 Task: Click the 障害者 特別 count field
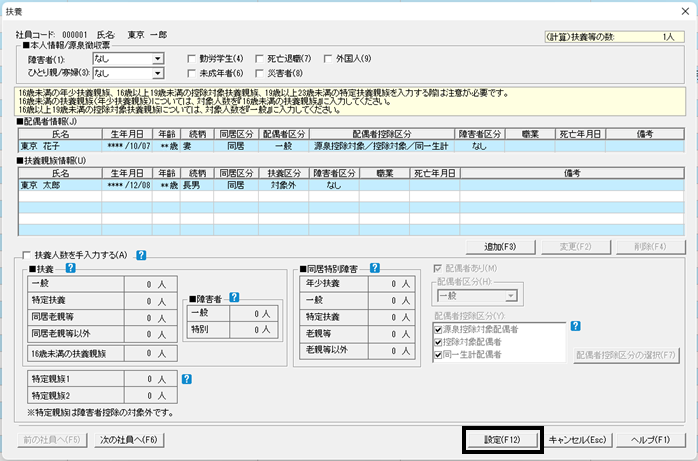(x=254, y=330)
